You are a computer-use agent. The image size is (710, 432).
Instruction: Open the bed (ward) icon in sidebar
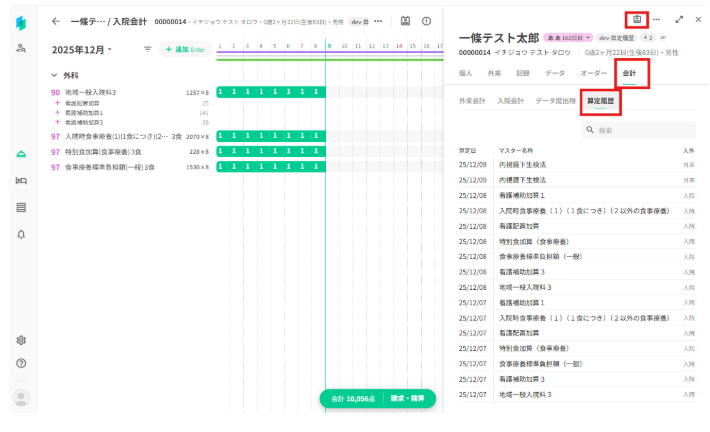click(x=21, y=181)
